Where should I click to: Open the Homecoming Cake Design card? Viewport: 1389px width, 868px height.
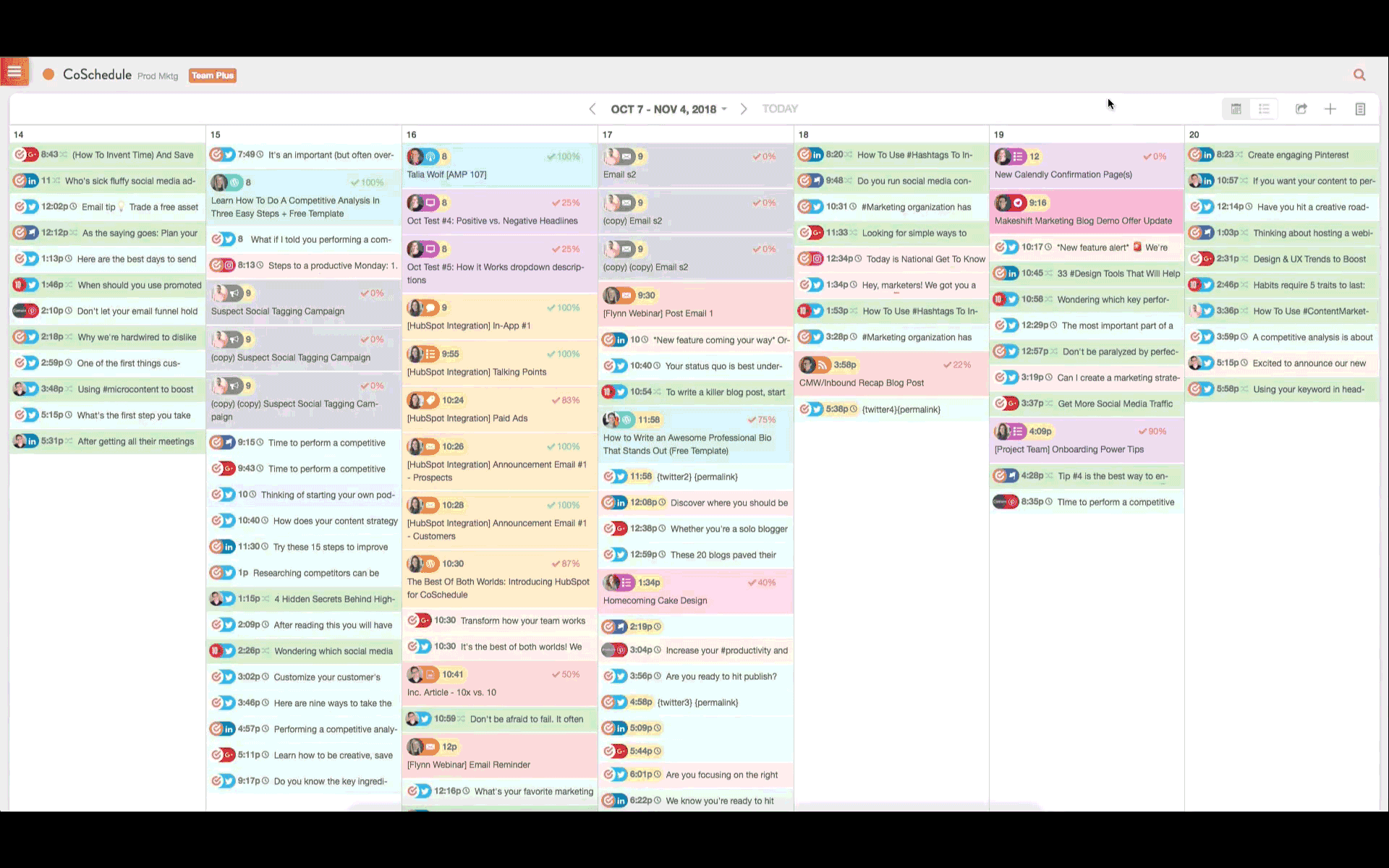point(655,600)
